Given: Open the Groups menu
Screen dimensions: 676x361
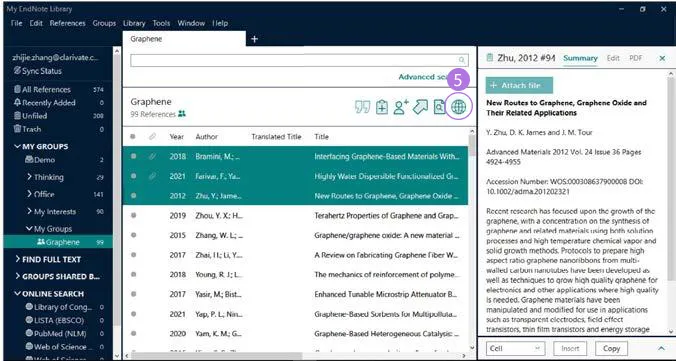Looking at the screenshot, I should coord(104,23).
